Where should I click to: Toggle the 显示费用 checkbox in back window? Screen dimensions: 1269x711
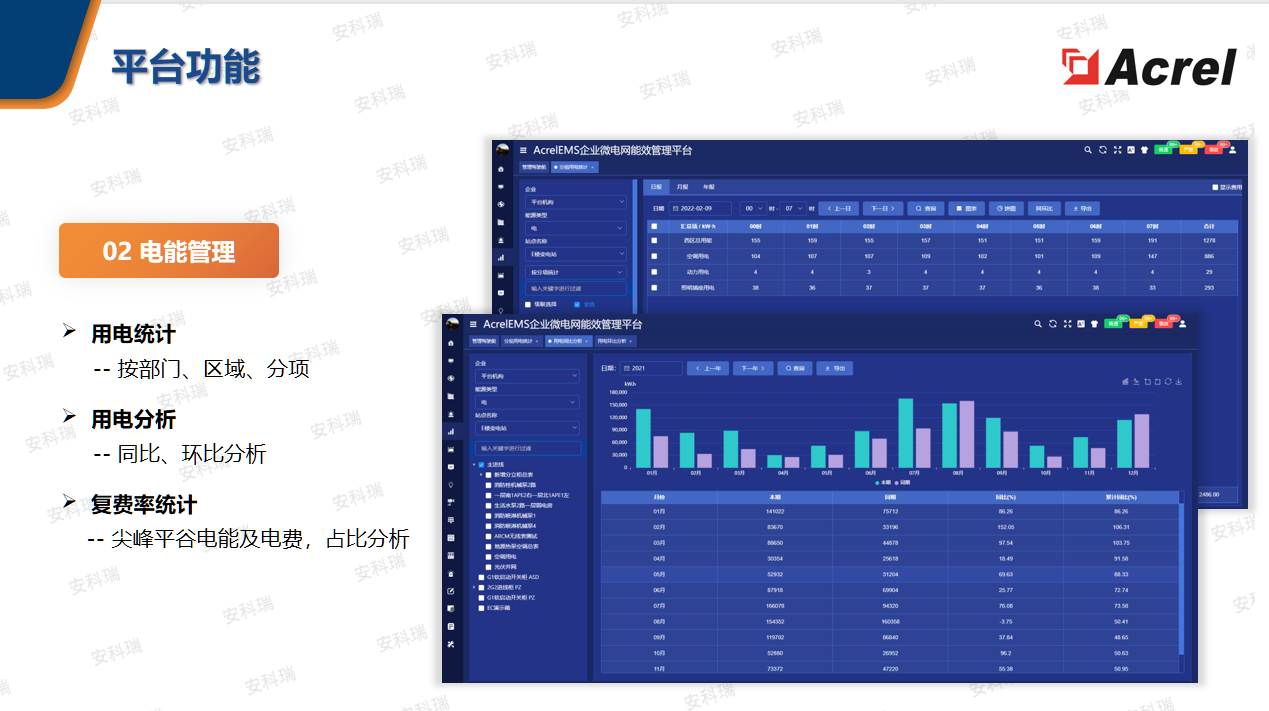click(x=1215, y=187)
